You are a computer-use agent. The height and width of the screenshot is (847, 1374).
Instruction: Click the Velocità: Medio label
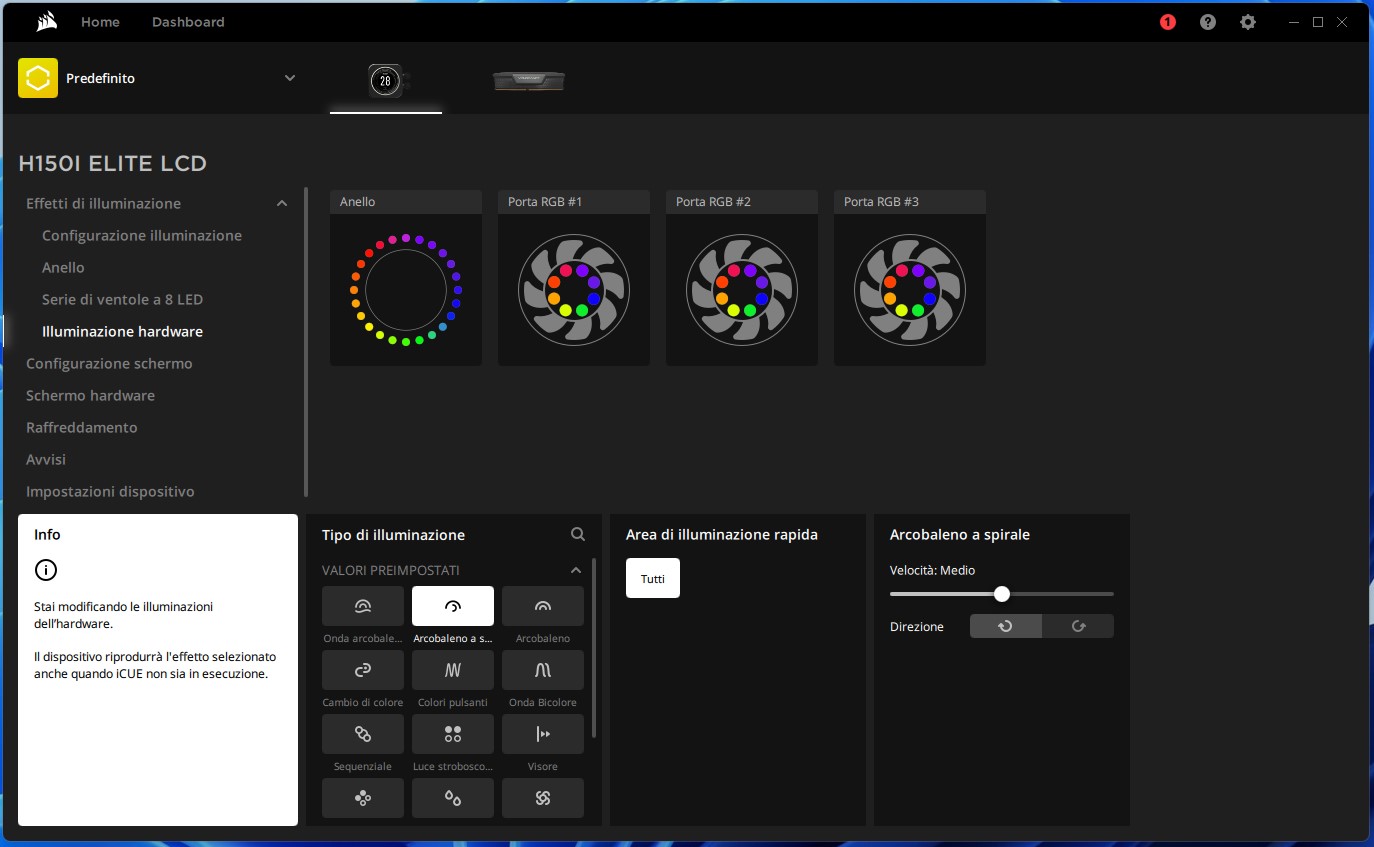(932, 570)
